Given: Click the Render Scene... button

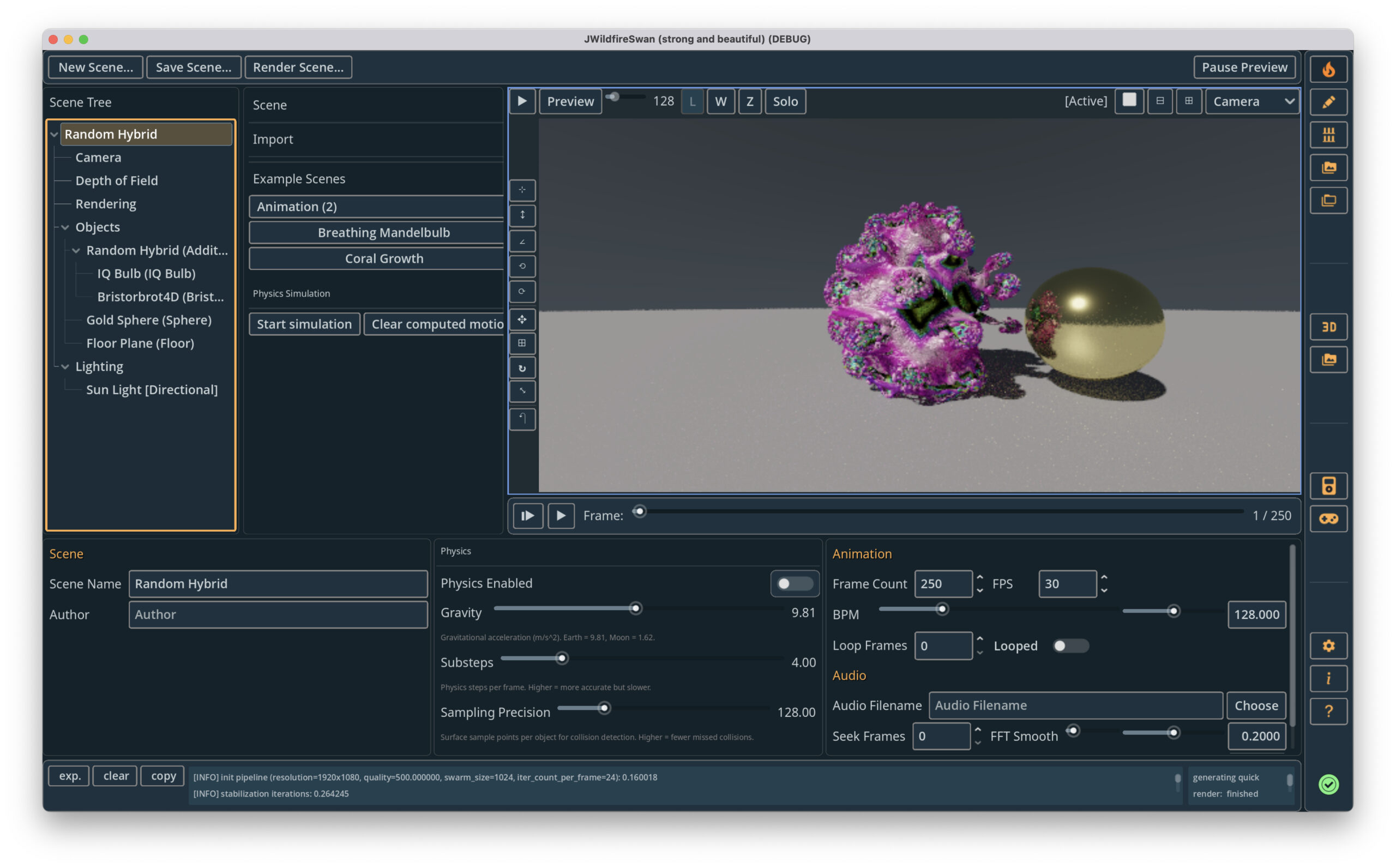Looking at the screenshot, I should 298,67.
